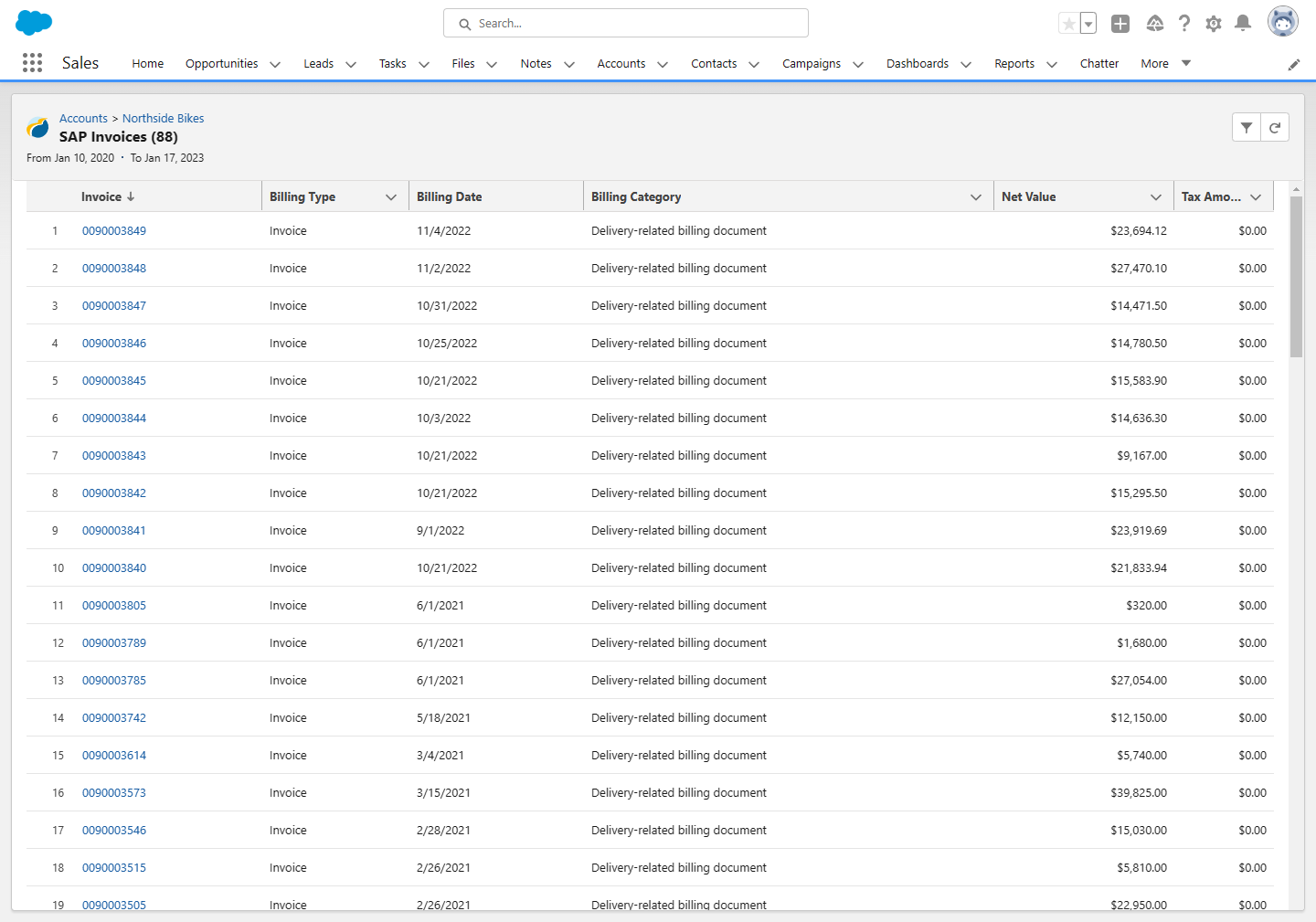The width and height of the screenshot is (1316, 922).
Task: Click the SAP Invoices list icon
Action: coord(38,128)
